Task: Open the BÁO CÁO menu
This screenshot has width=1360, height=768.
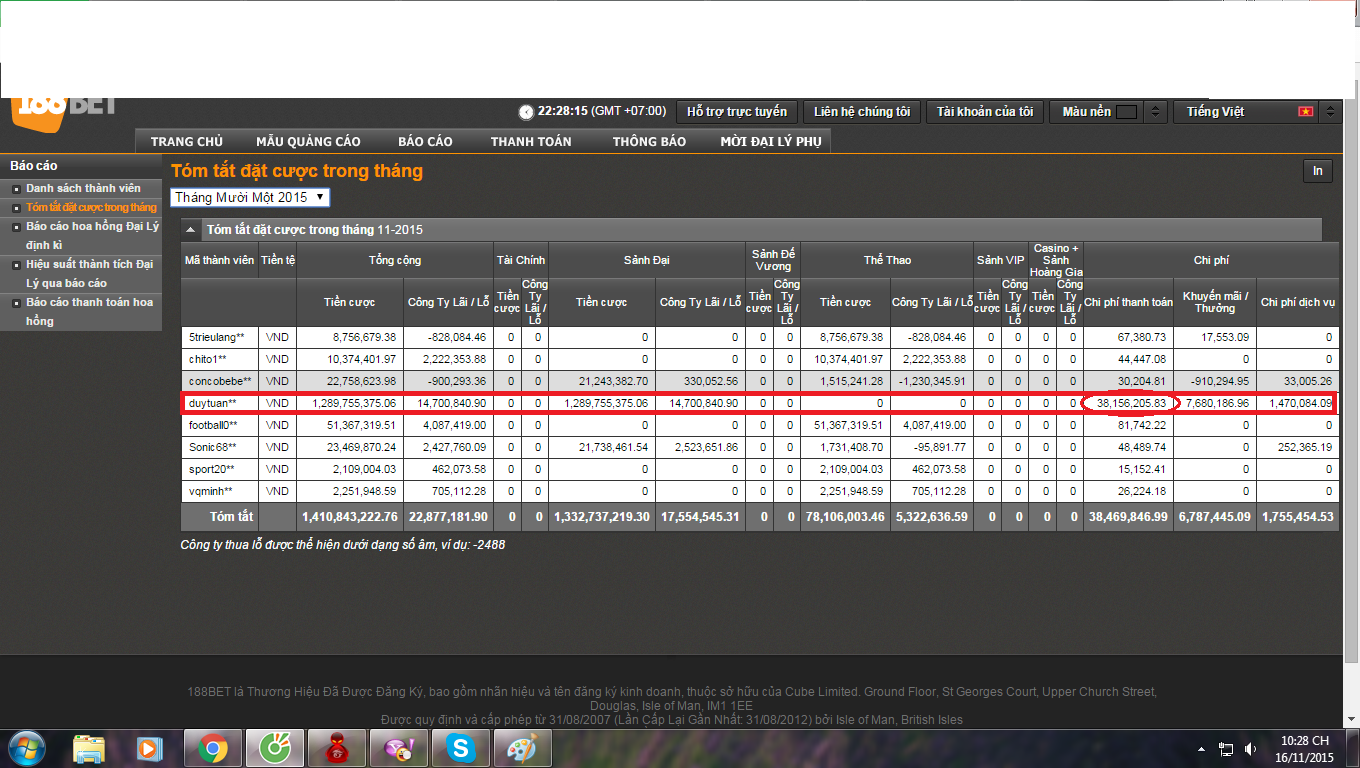Action: (425, 142)
